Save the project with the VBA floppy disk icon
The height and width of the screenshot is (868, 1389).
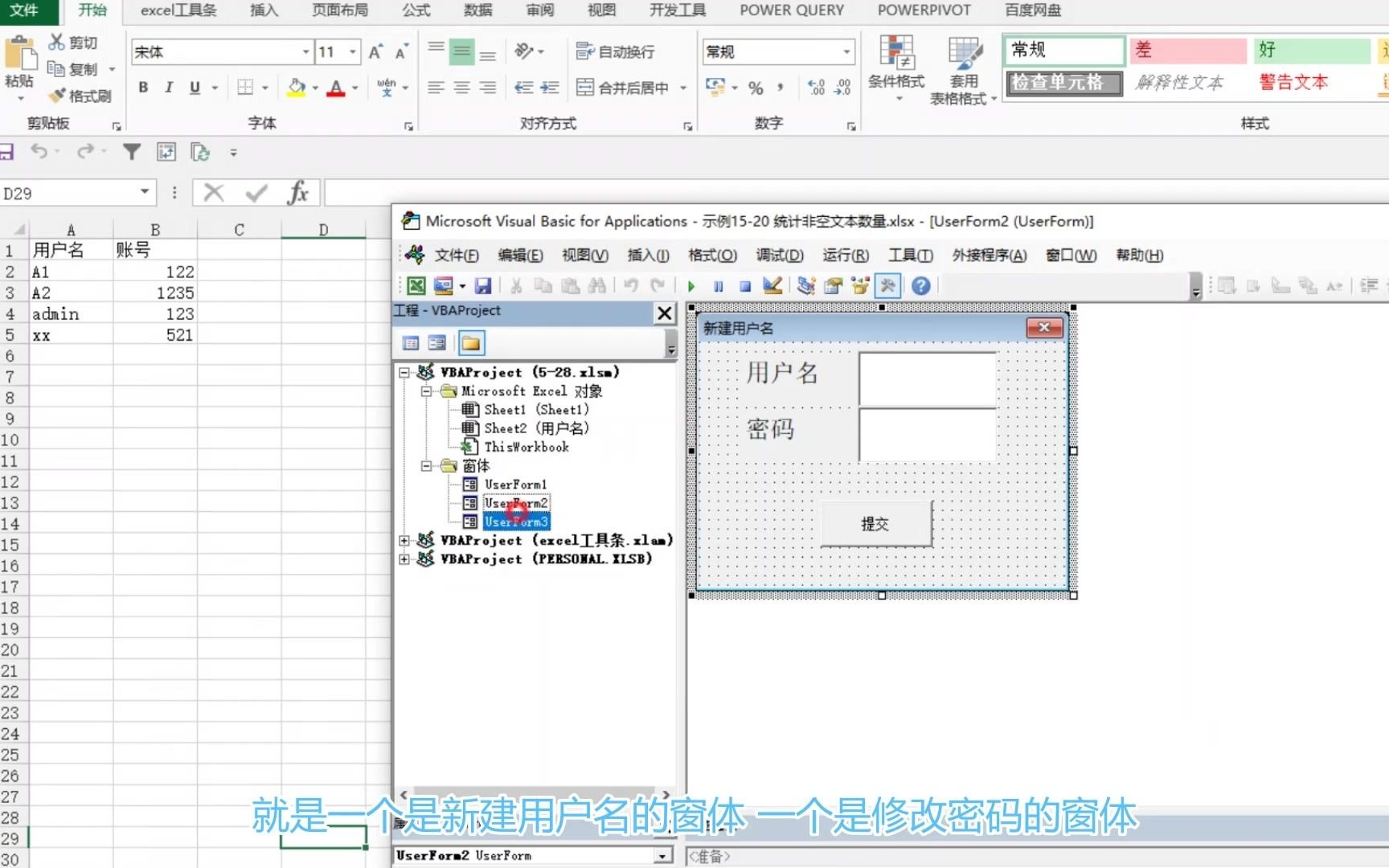coord(483,285)
